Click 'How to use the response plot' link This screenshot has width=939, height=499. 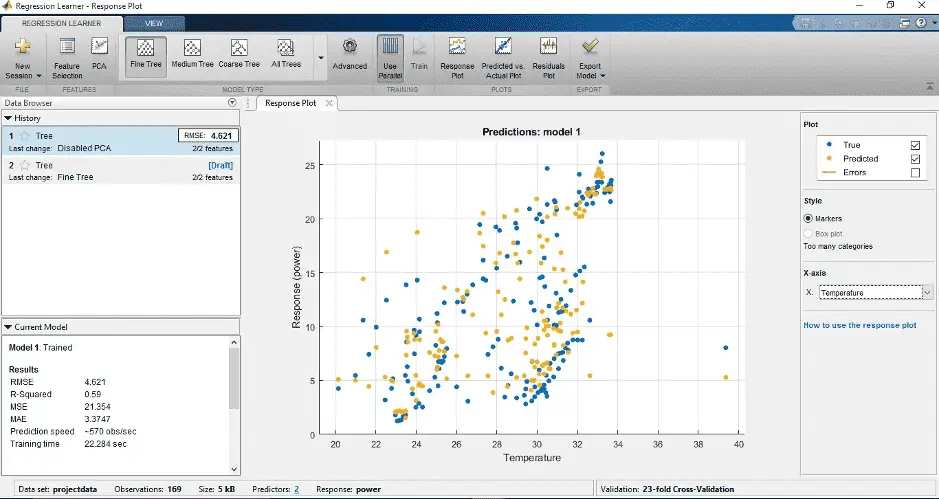pos(859,325)
